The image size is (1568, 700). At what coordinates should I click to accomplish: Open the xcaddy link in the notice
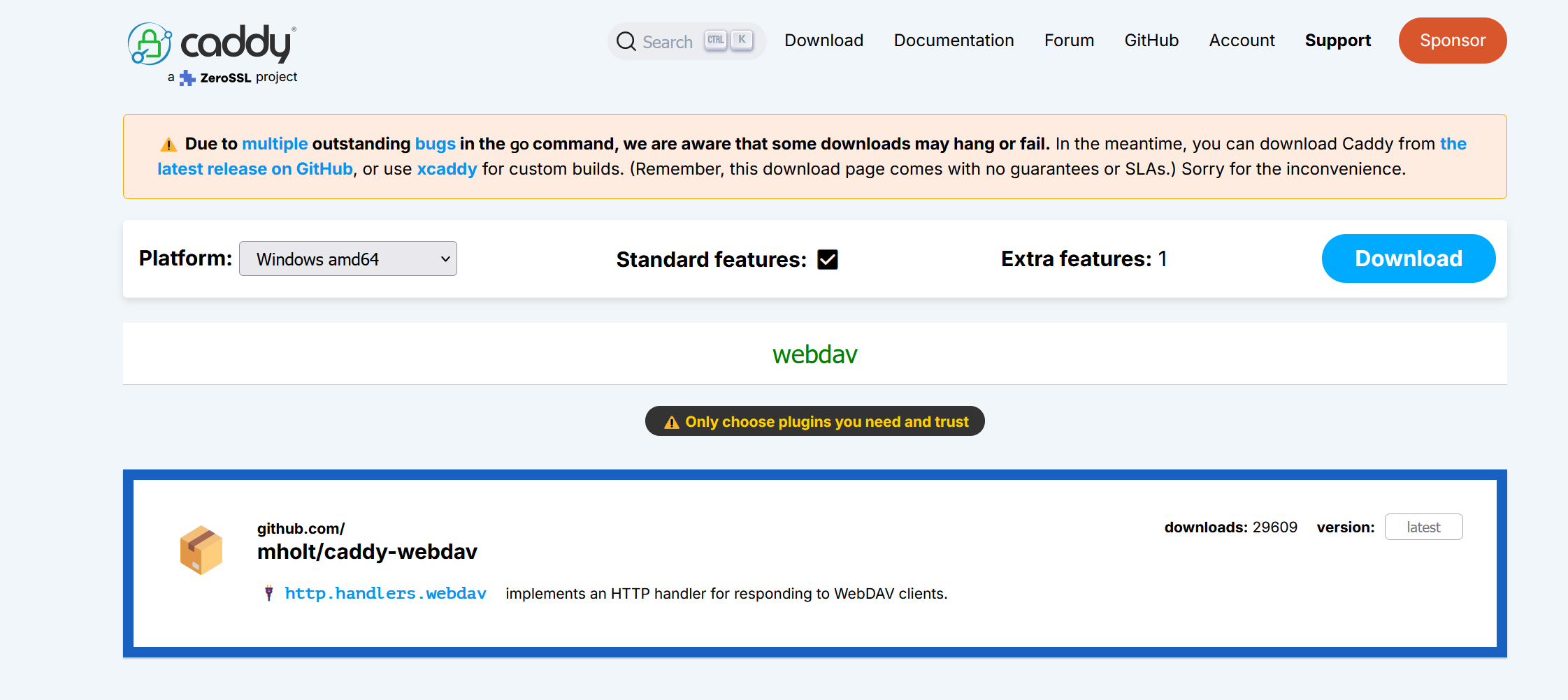coord(447,169)
